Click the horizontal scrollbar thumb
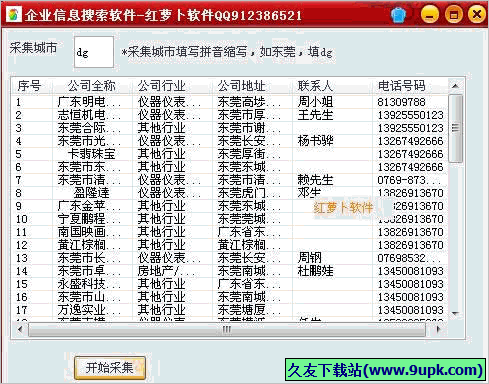 pos(227,330)
